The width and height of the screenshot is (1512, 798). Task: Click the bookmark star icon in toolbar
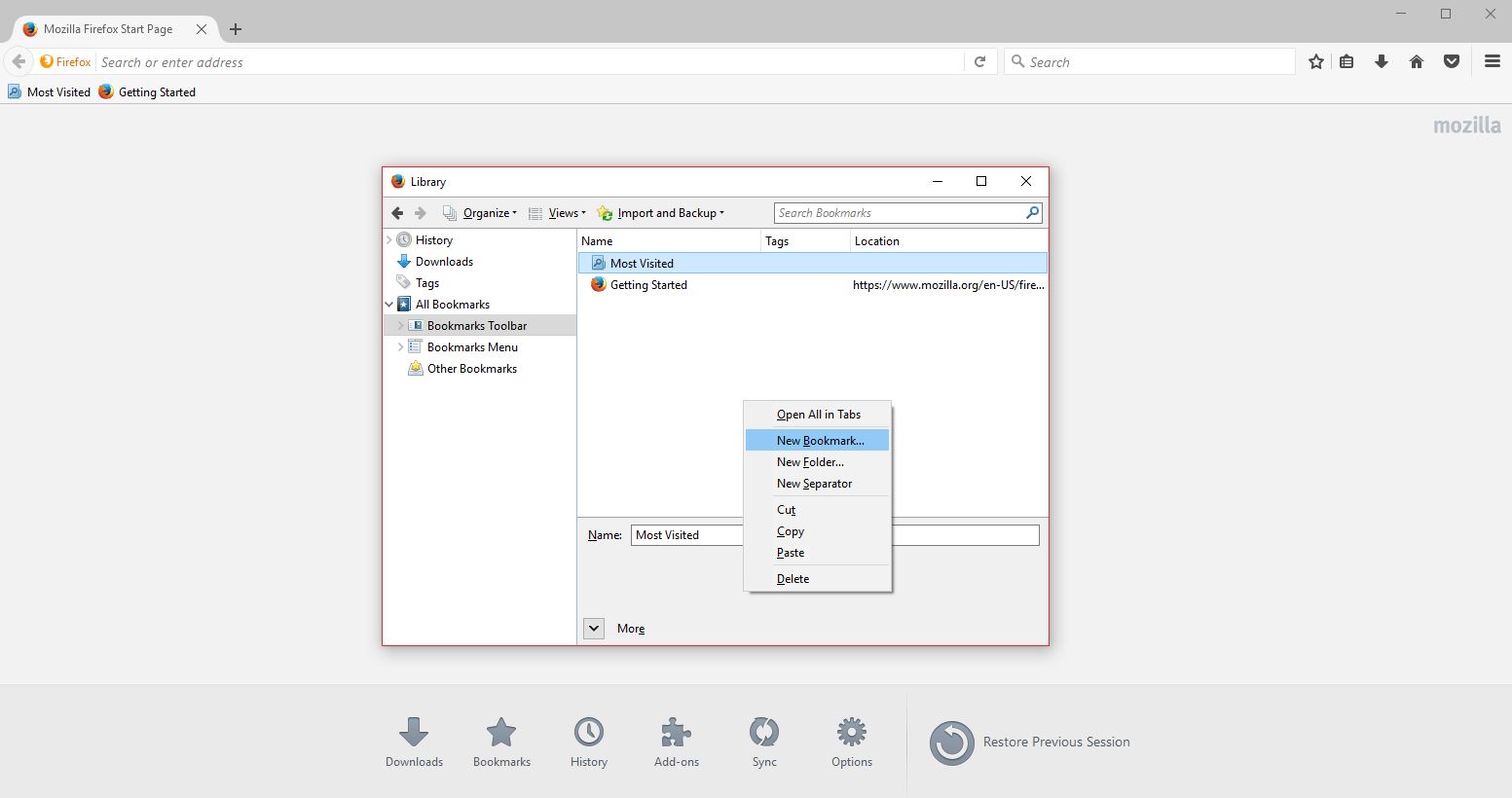tap(1316, 62)
